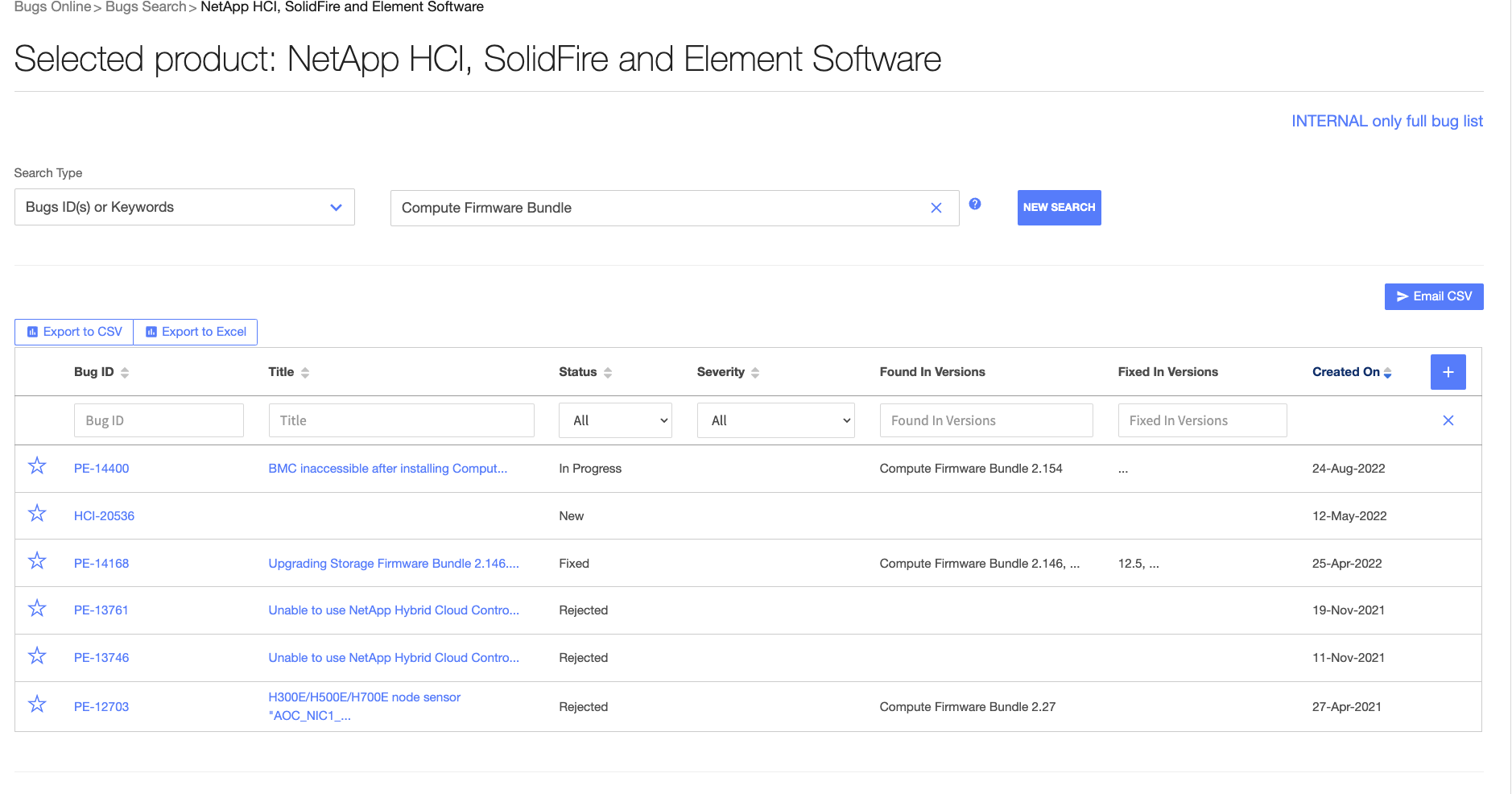Open the INTERNAL only full bug list link
The height and width of the screenshot is (794, 1512).
[1386, 121]
